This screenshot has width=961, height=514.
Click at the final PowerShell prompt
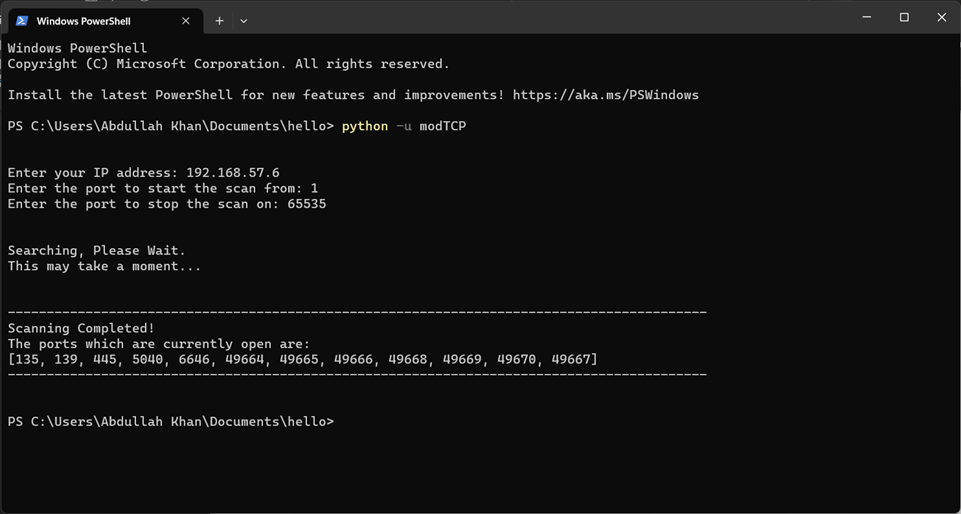coord(170,421)
